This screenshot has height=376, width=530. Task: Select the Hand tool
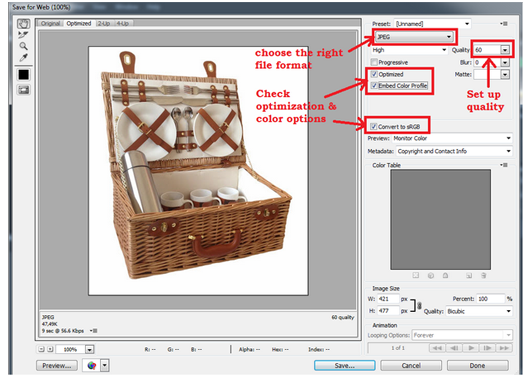click(23, 24)
